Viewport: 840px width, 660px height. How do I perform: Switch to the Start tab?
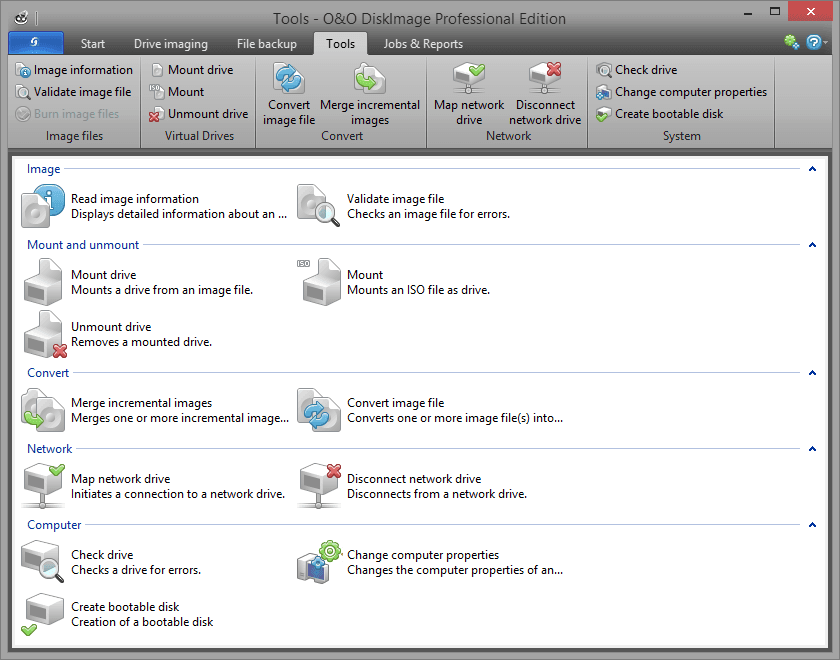click(93, 43)
